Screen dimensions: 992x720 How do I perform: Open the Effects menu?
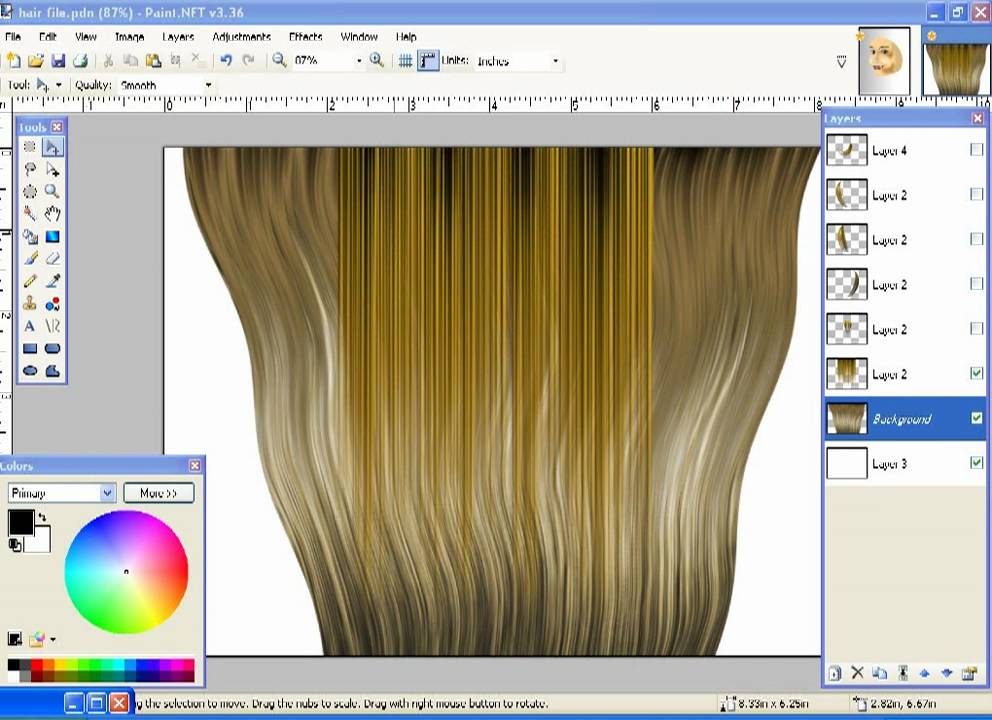click(306, 37)
